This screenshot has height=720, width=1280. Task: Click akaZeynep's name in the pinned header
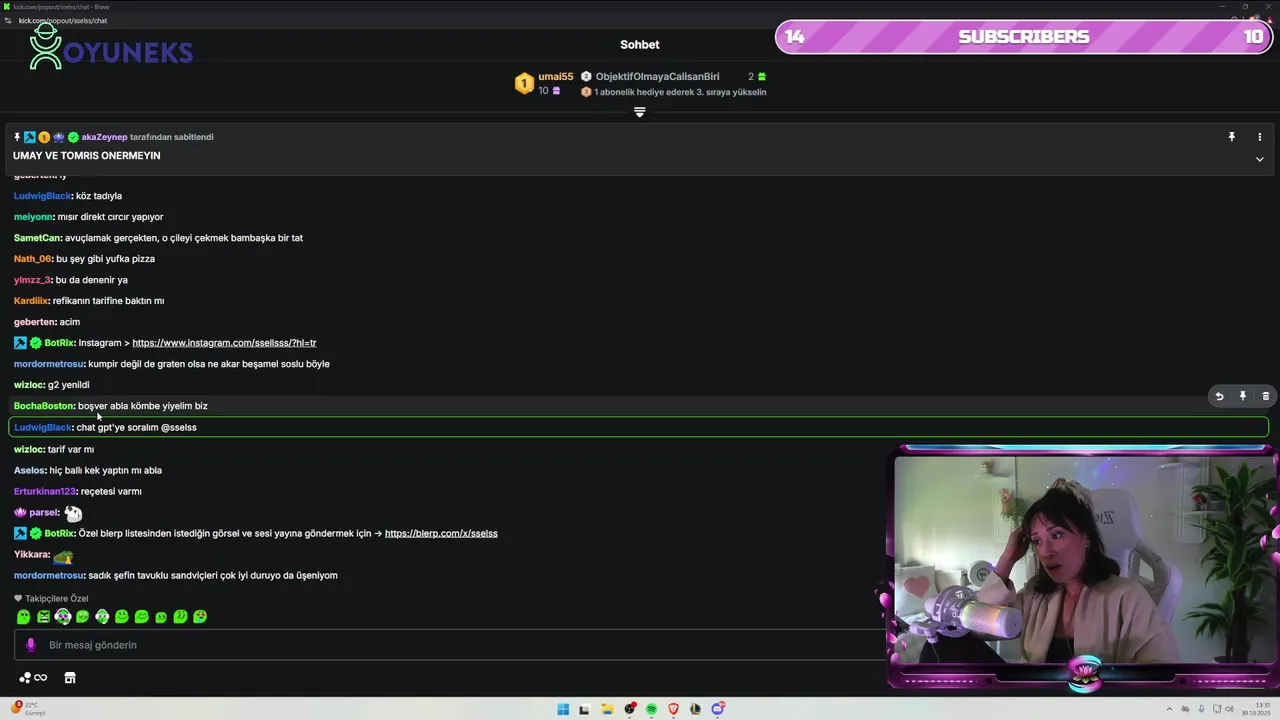point(104,137)
